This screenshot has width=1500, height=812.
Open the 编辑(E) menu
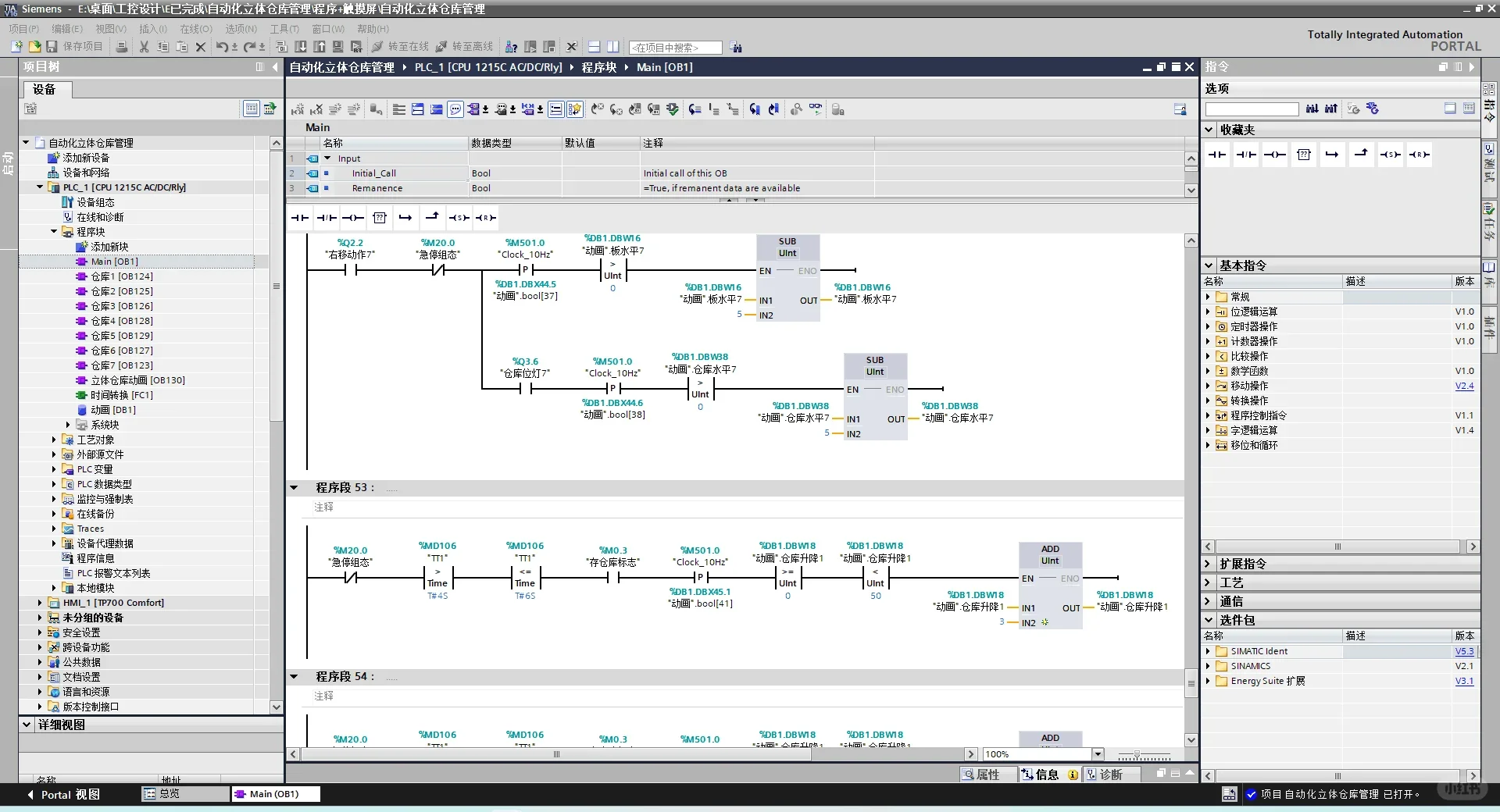pyautogui.click(x=67, y=29)
